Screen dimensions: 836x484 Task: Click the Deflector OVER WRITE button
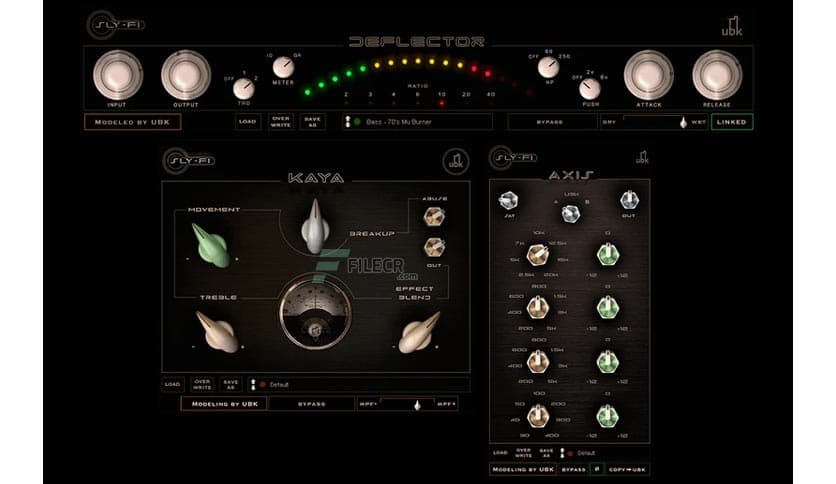(x=280, y=122)
